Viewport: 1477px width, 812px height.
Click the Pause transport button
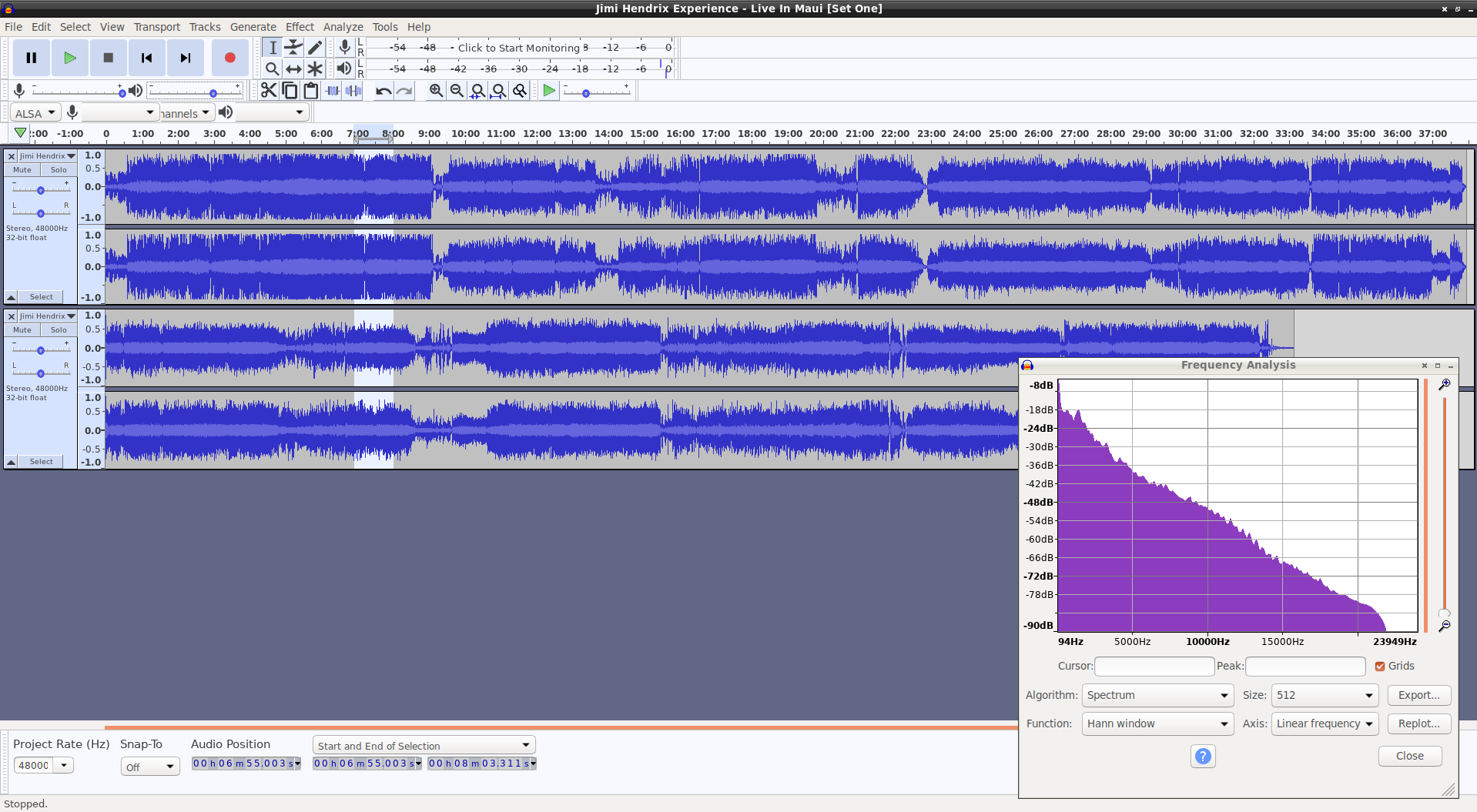pos(32,58)
